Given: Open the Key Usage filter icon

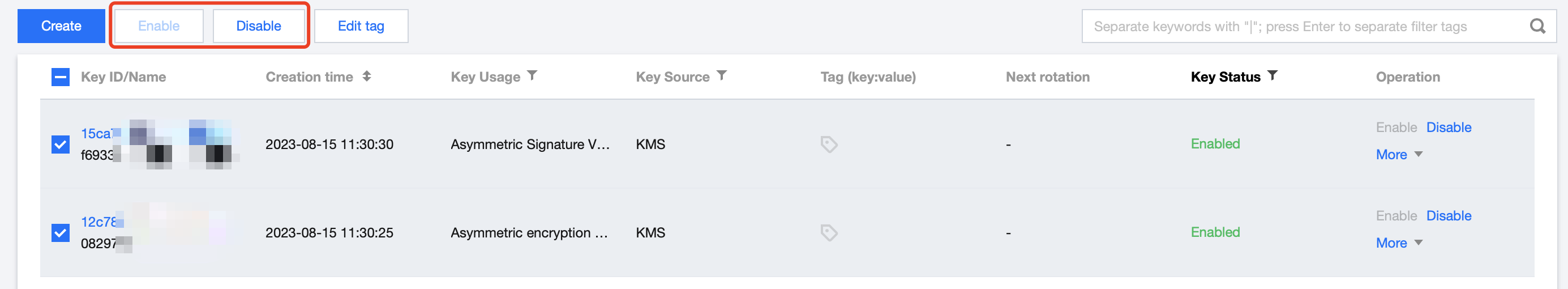Looking at the screenshot, I should coord(532,75).
